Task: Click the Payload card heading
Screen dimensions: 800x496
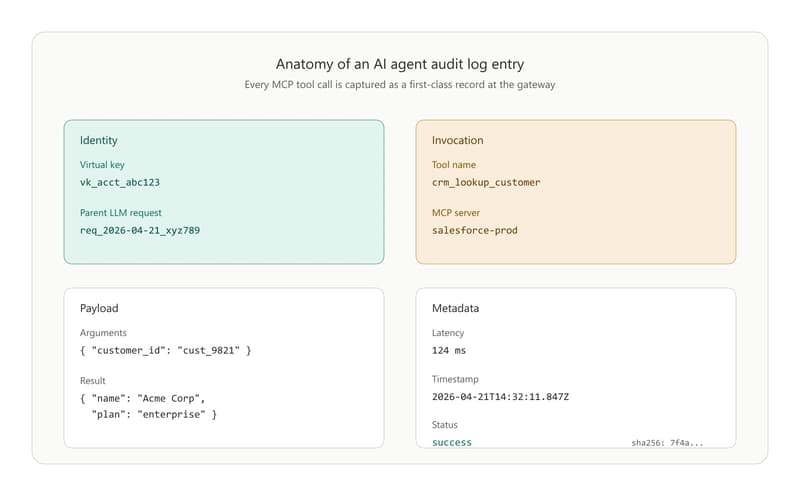Action: click(x=99, y=308)
